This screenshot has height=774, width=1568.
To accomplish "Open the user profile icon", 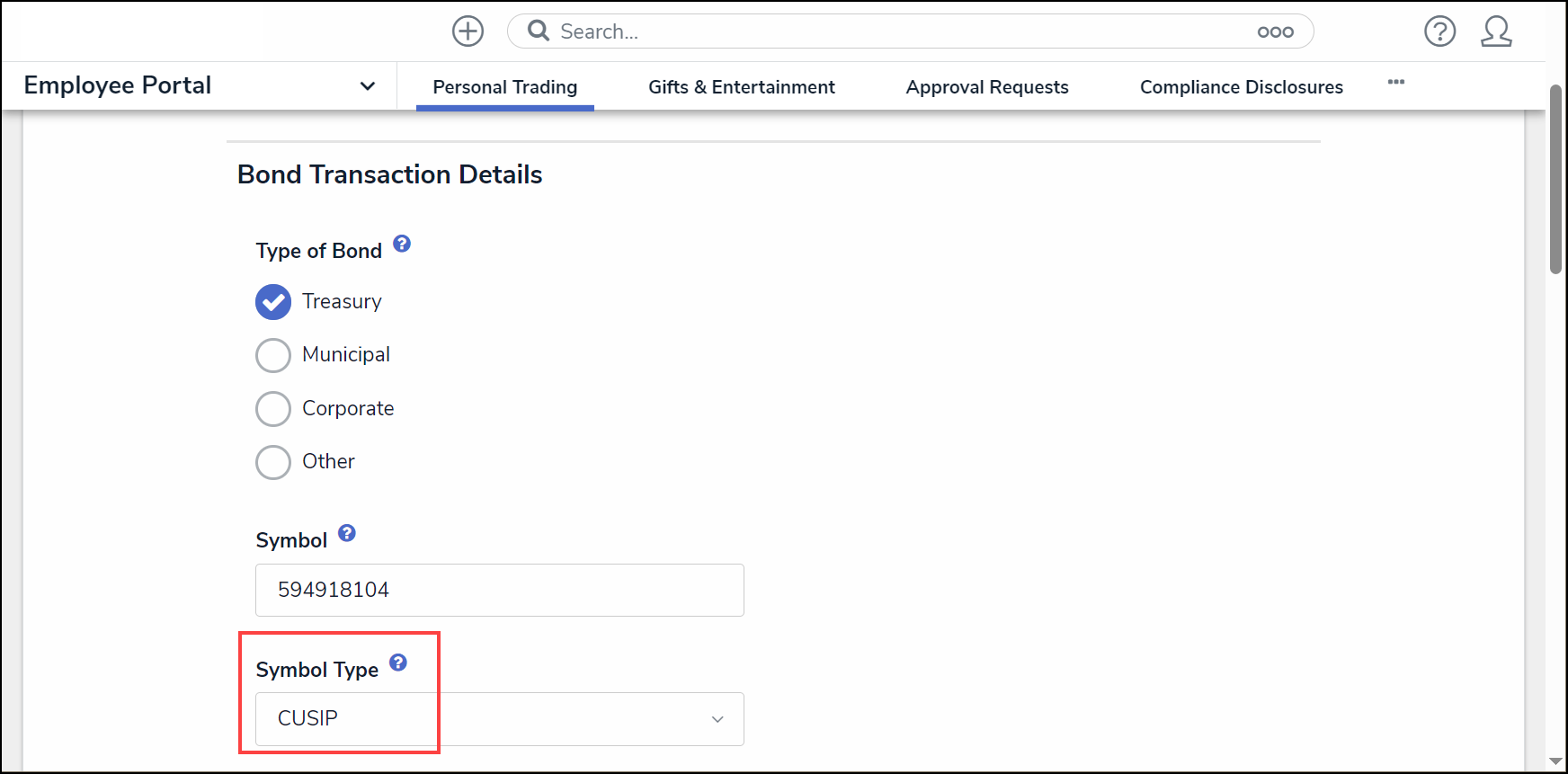I will pos(1496,31).
